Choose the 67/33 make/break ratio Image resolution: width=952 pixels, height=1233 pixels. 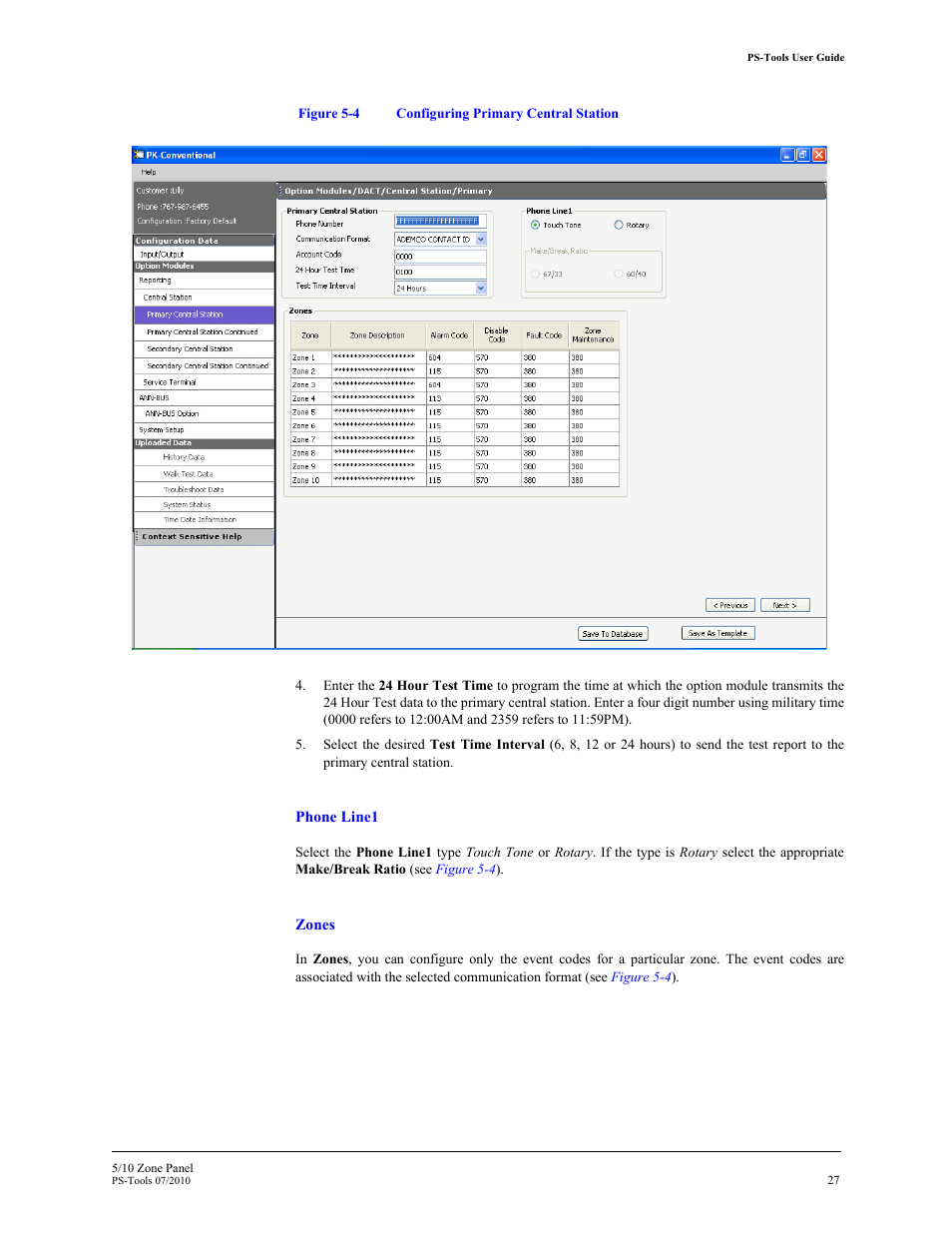tap(535, 274)
